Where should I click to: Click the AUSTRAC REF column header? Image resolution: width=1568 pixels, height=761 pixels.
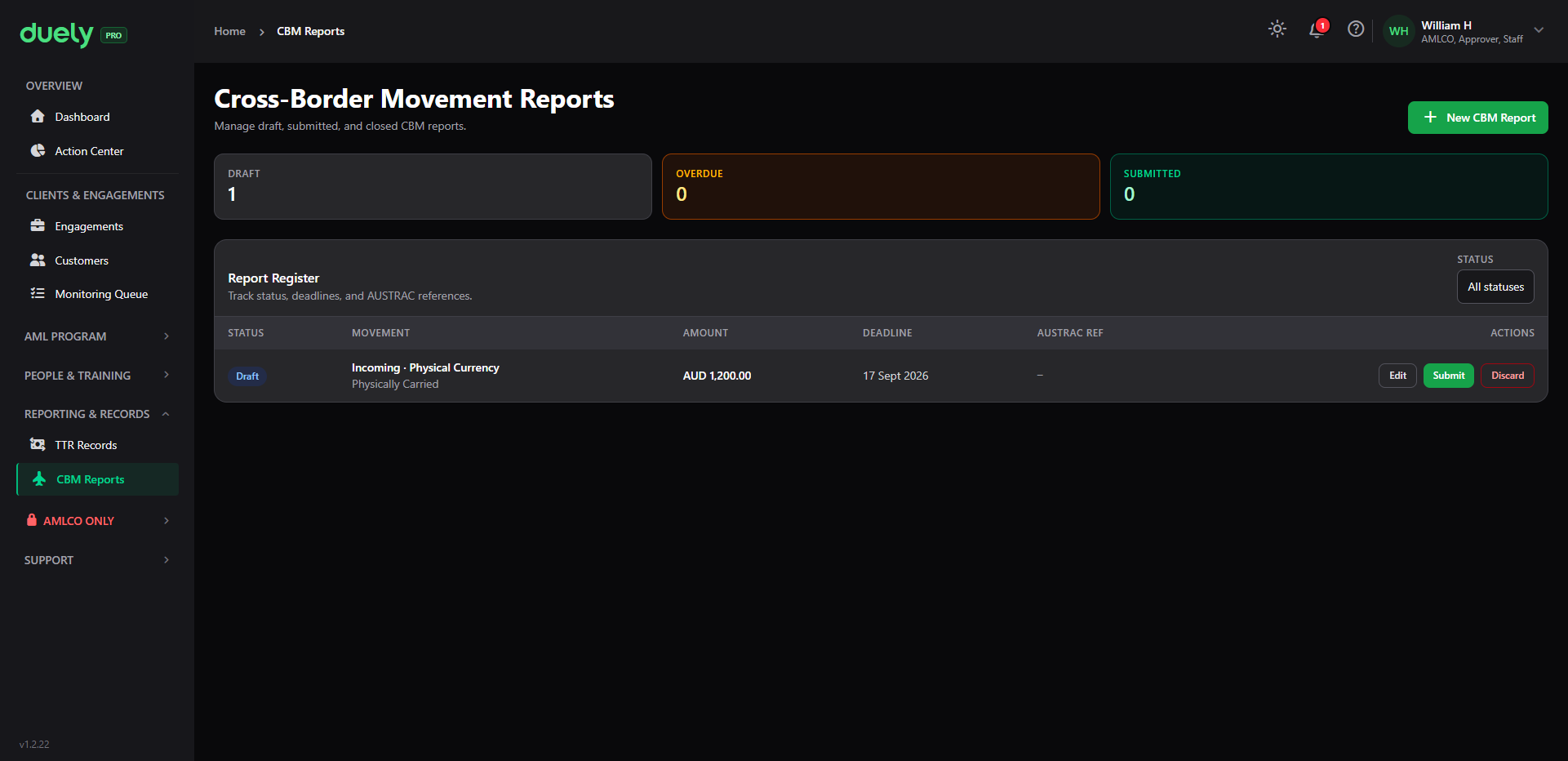(x=1069, y=333)
